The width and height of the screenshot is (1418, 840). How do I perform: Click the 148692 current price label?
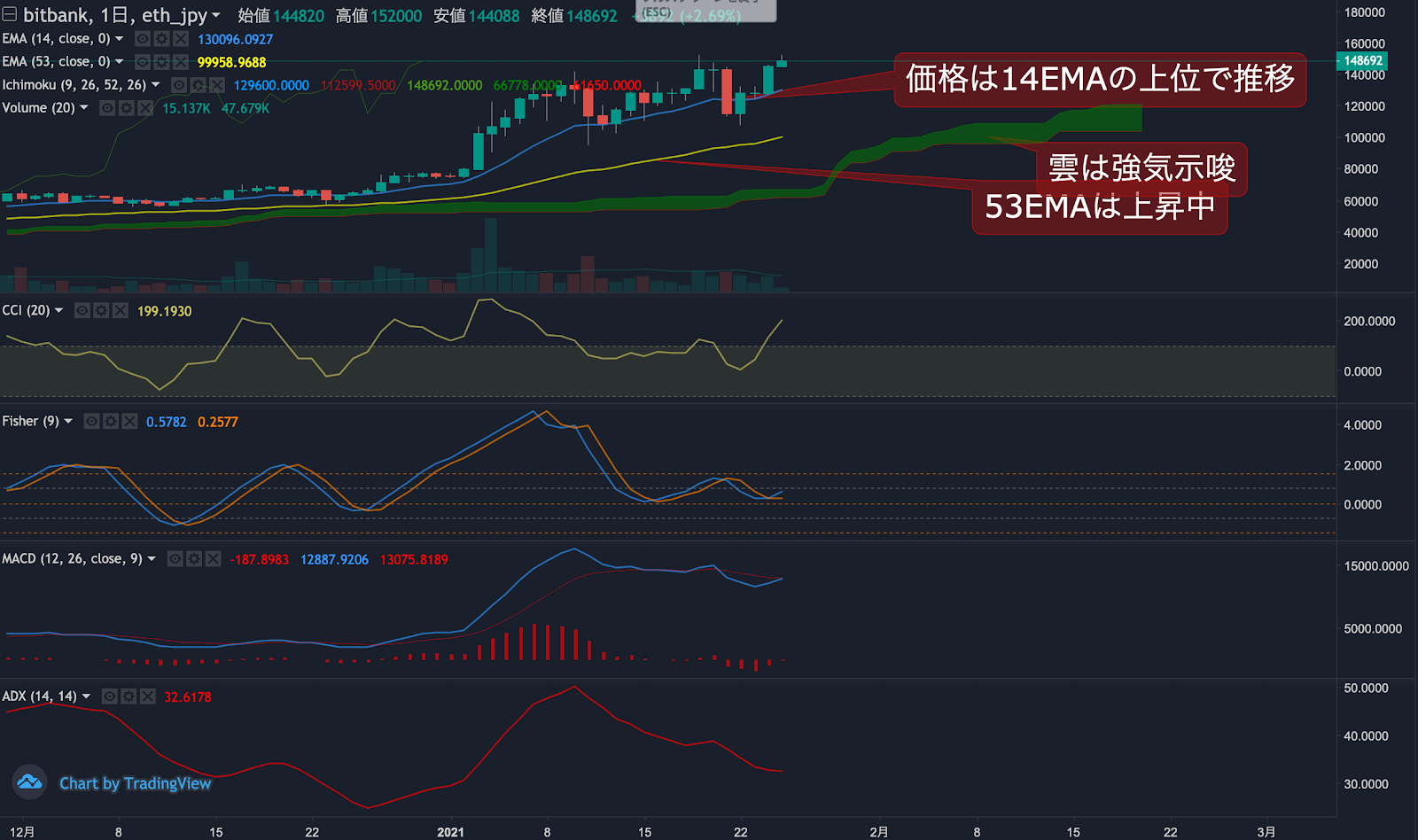1362,61
